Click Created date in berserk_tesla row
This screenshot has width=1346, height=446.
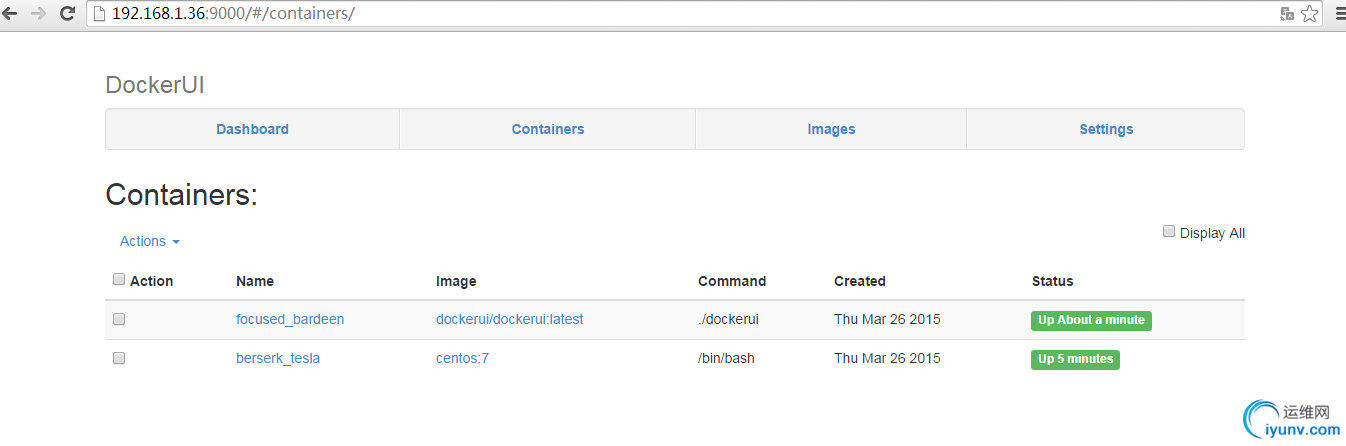(887, 358)
